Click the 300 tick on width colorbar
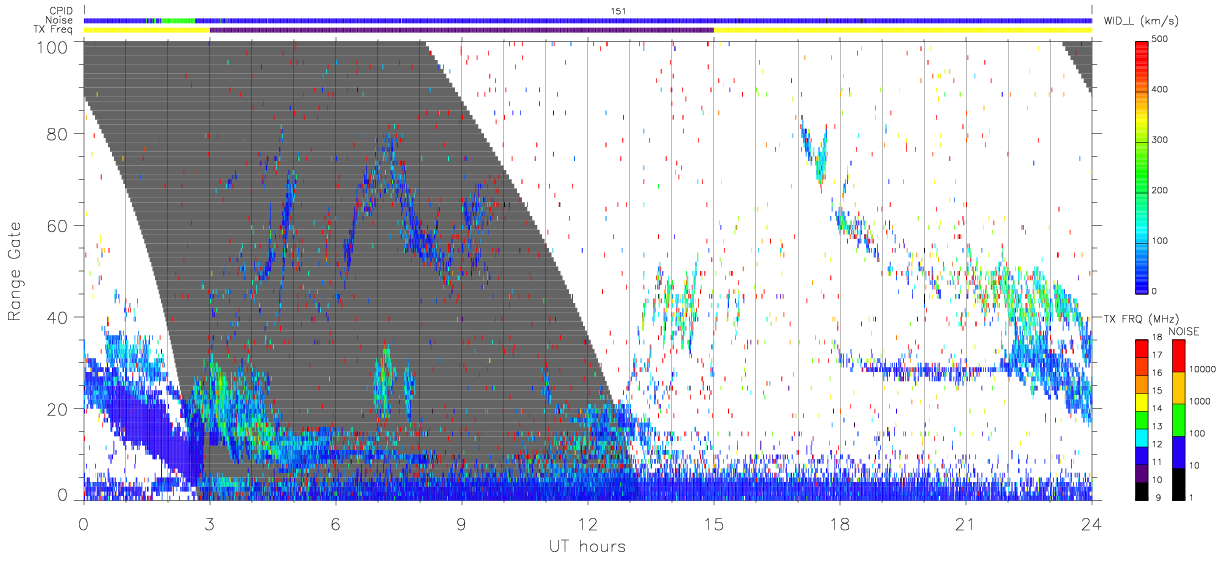The image size is (1228, 567). (x=1160, y=139)
